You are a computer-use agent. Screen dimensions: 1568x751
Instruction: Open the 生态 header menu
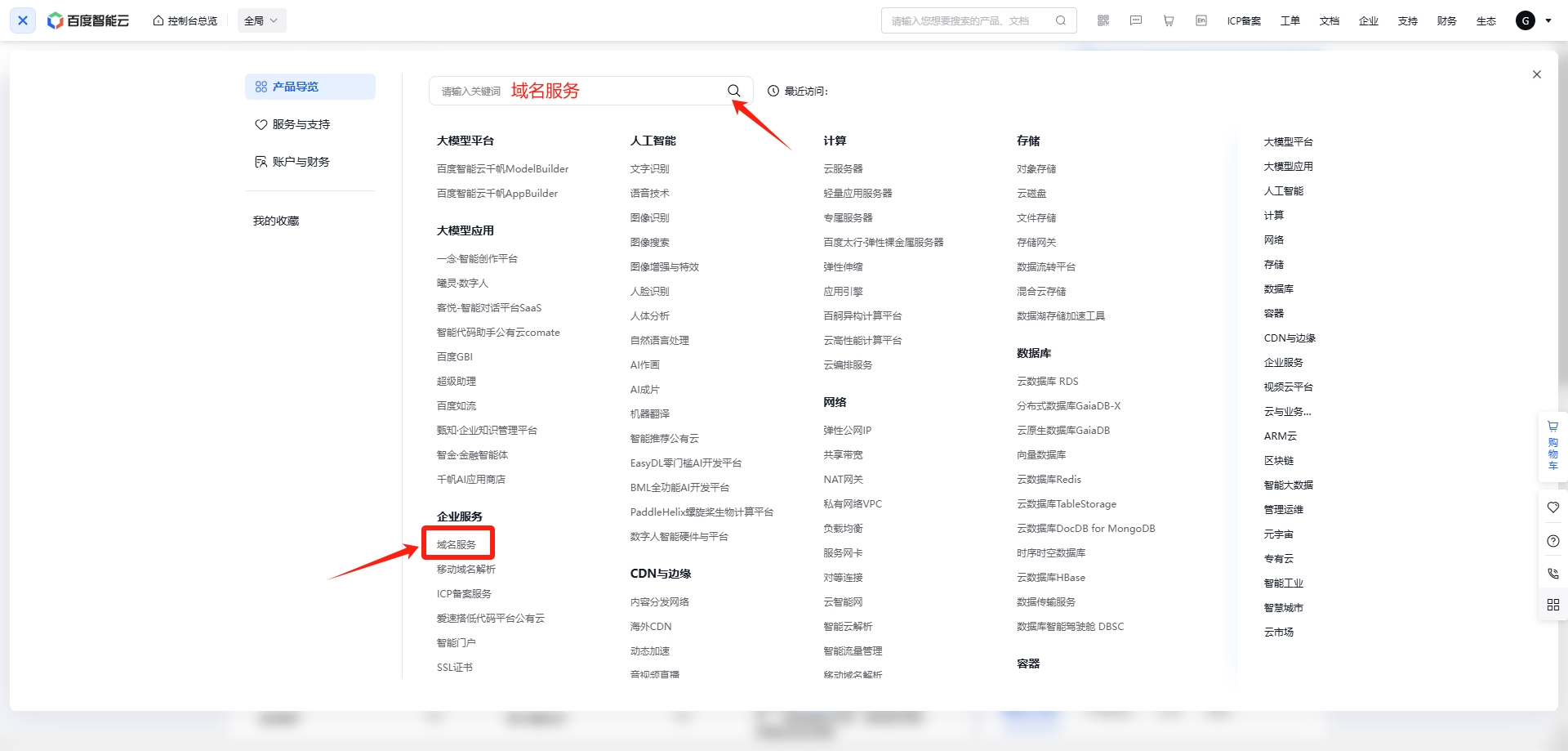[1486, 21]
